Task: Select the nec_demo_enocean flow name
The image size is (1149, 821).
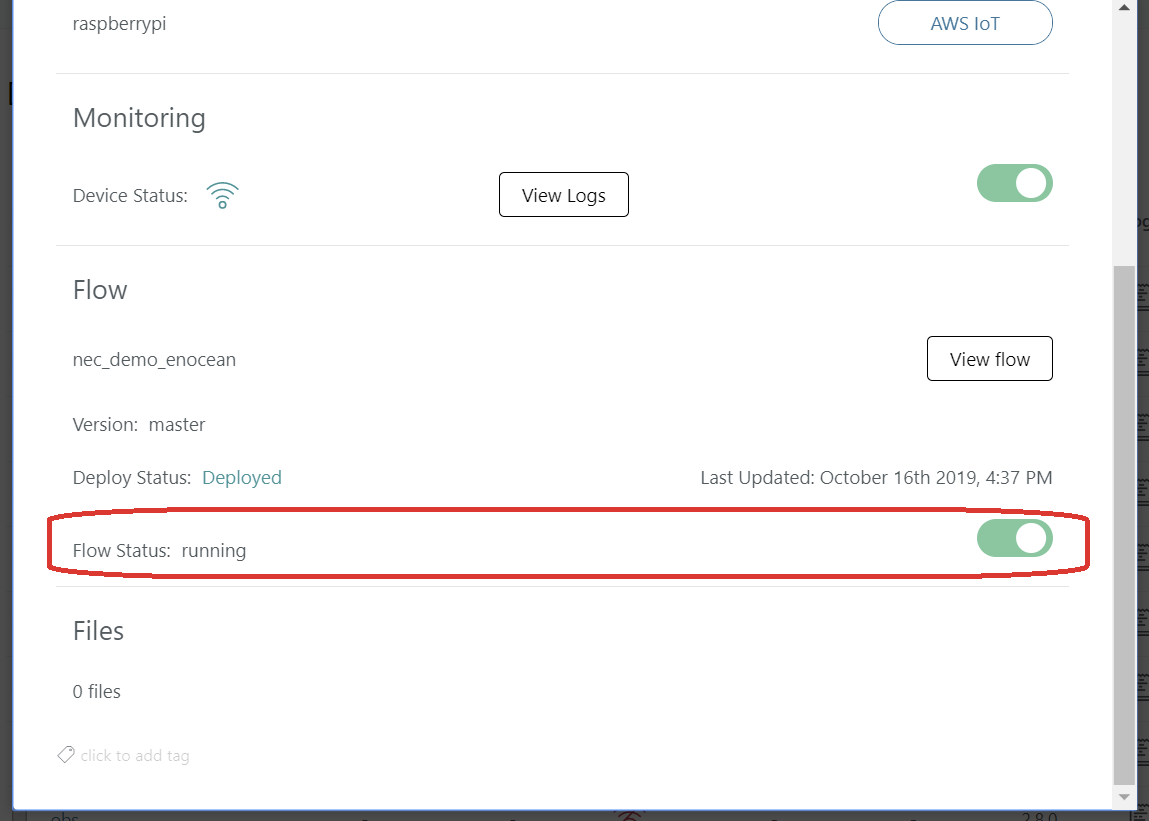Action: 154,360
